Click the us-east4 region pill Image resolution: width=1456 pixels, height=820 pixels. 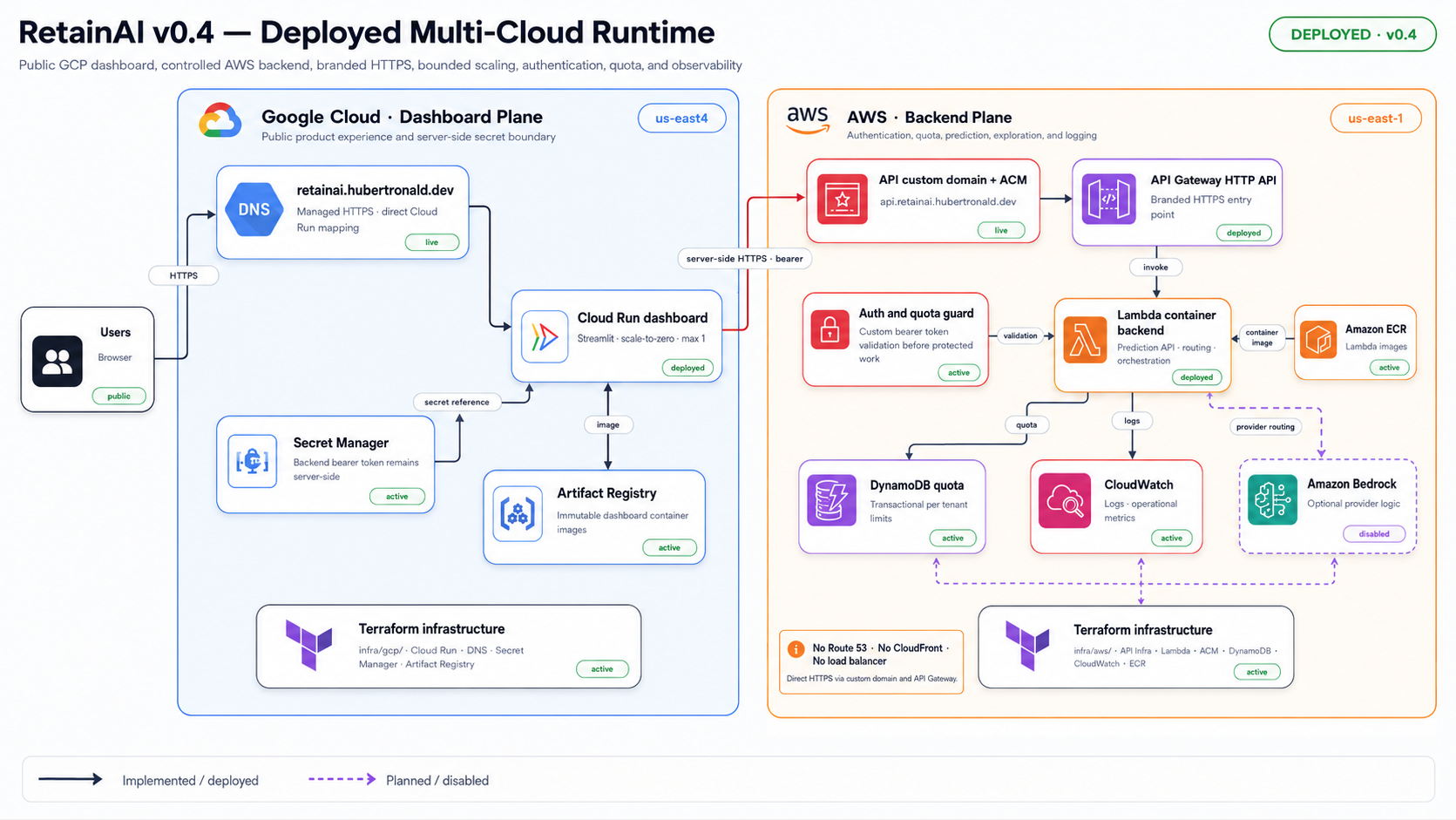pos(681,119)
